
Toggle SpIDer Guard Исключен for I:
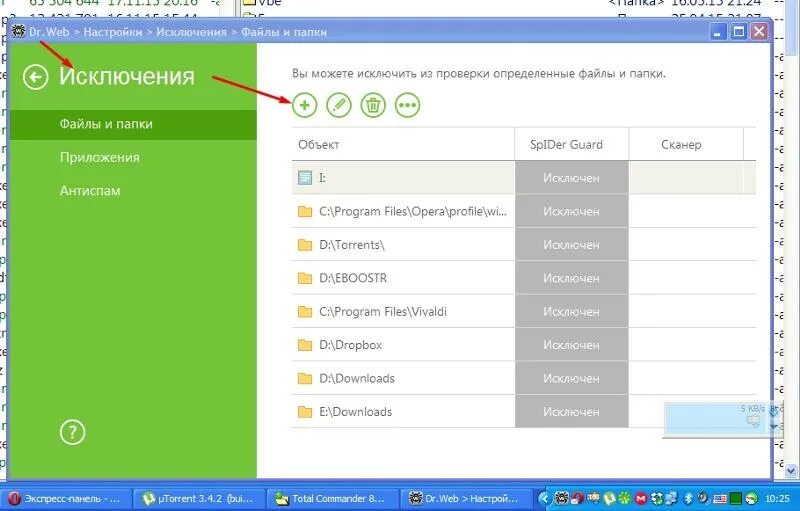[571, 178]
